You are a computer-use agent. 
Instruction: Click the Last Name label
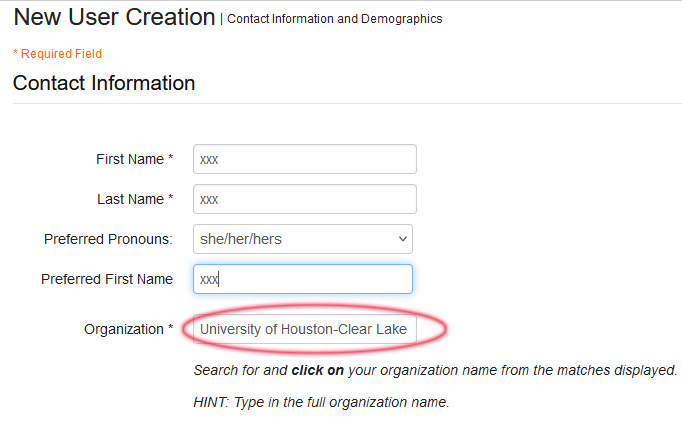(x=130, y=199)
